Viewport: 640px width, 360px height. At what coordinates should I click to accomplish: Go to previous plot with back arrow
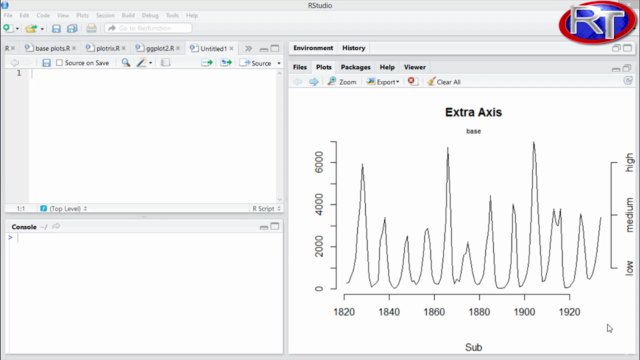pyautogui.click(x=298, y=82)
